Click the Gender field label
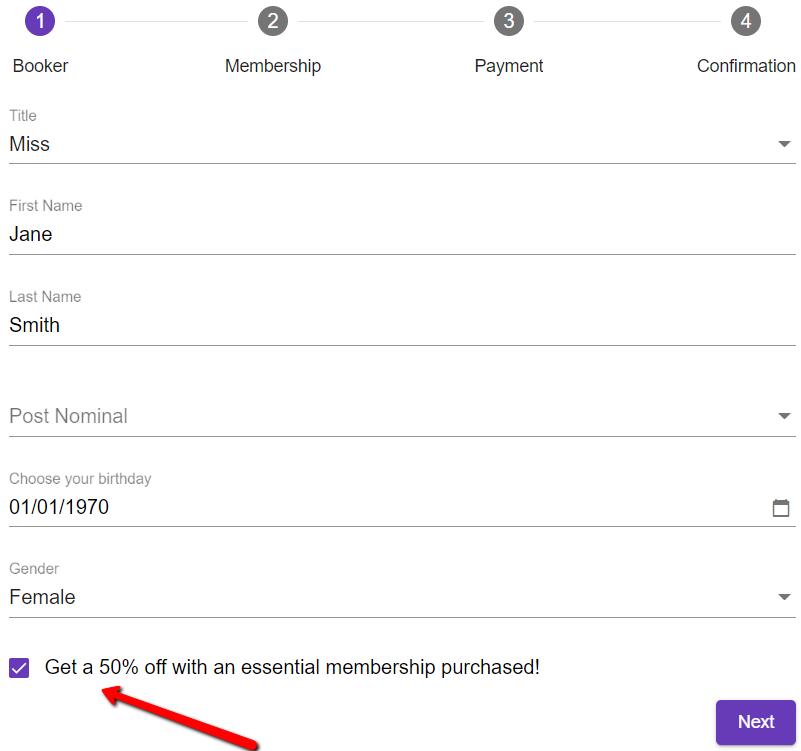The image size is (801, 751). pos(34,569)
